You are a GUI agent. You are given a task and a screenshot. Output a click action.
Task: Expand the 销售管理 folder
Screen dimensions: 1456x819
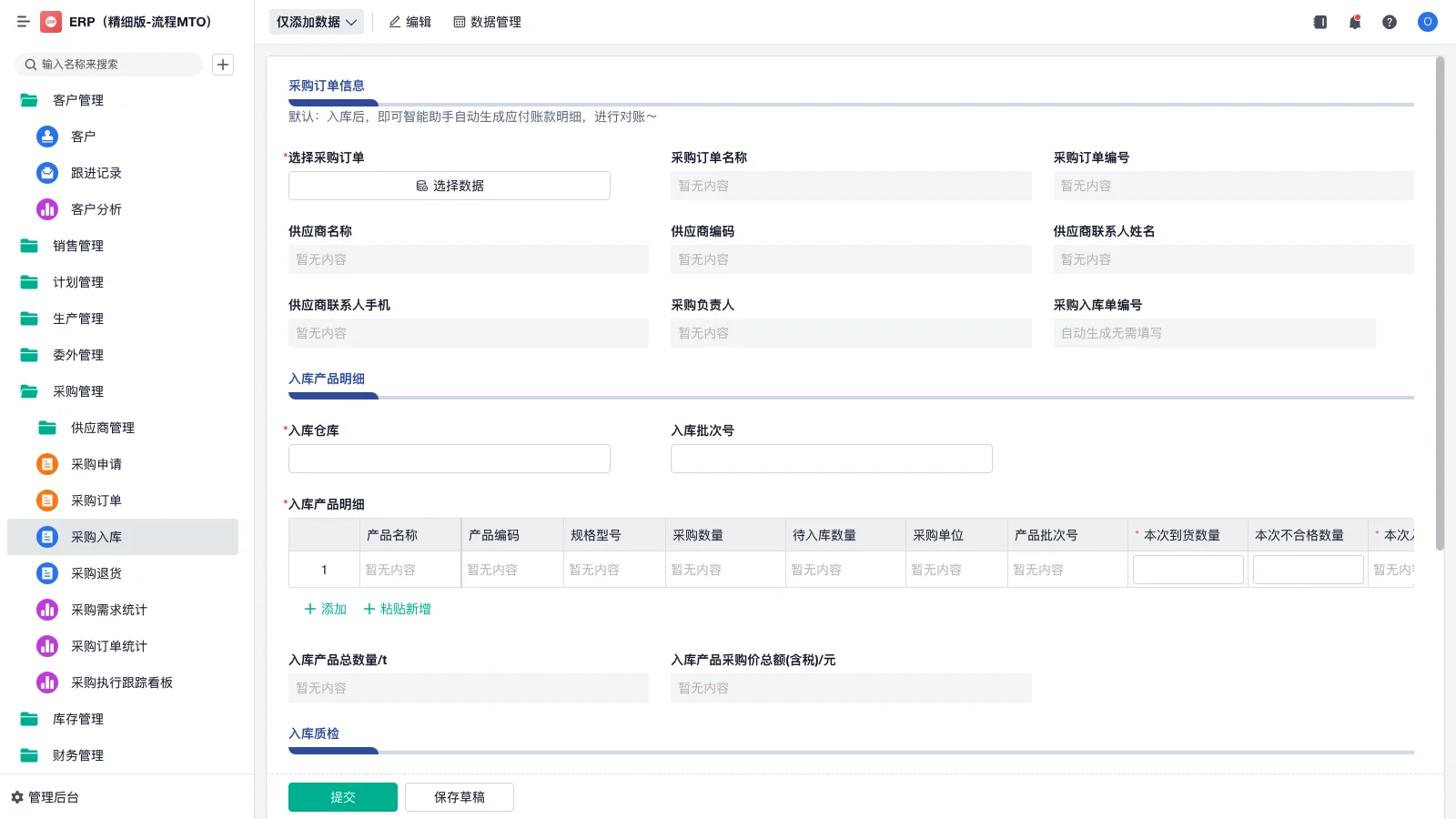(x=76, y=246)
